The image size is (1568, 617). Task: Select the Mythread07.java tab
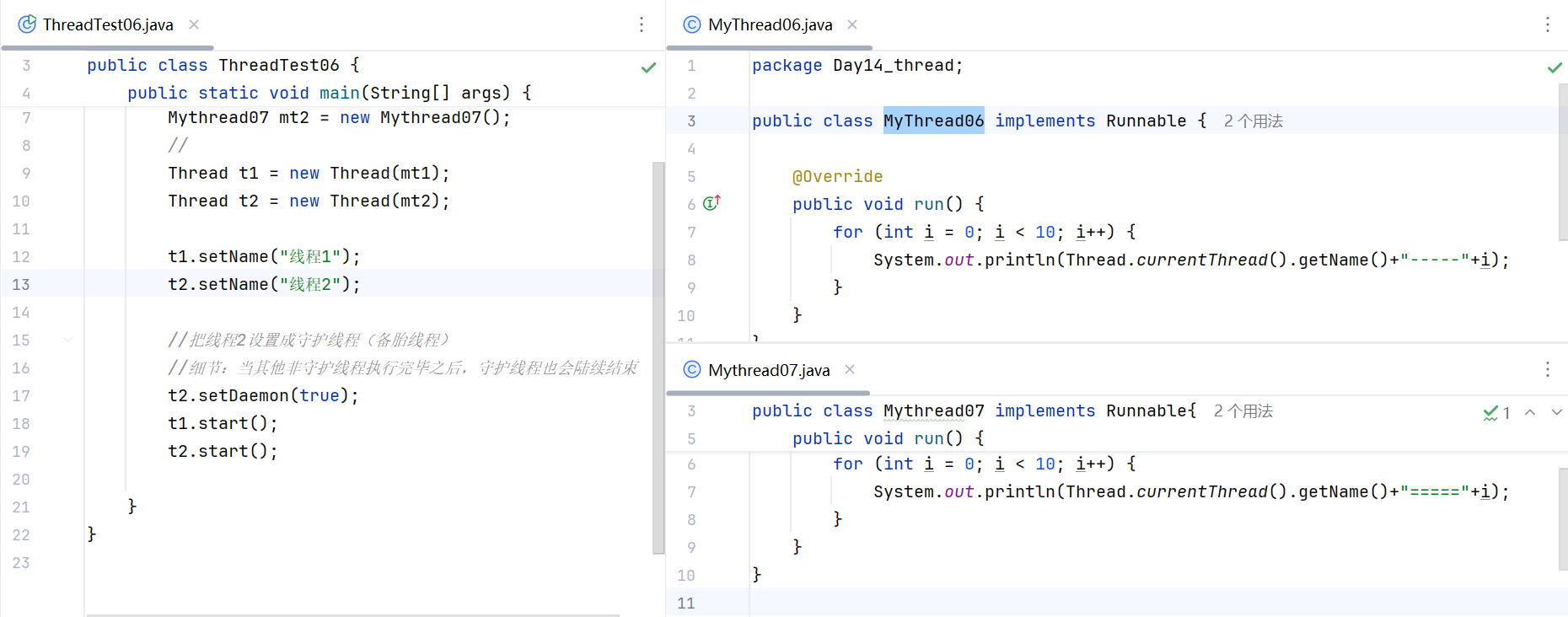pos(769,370)
